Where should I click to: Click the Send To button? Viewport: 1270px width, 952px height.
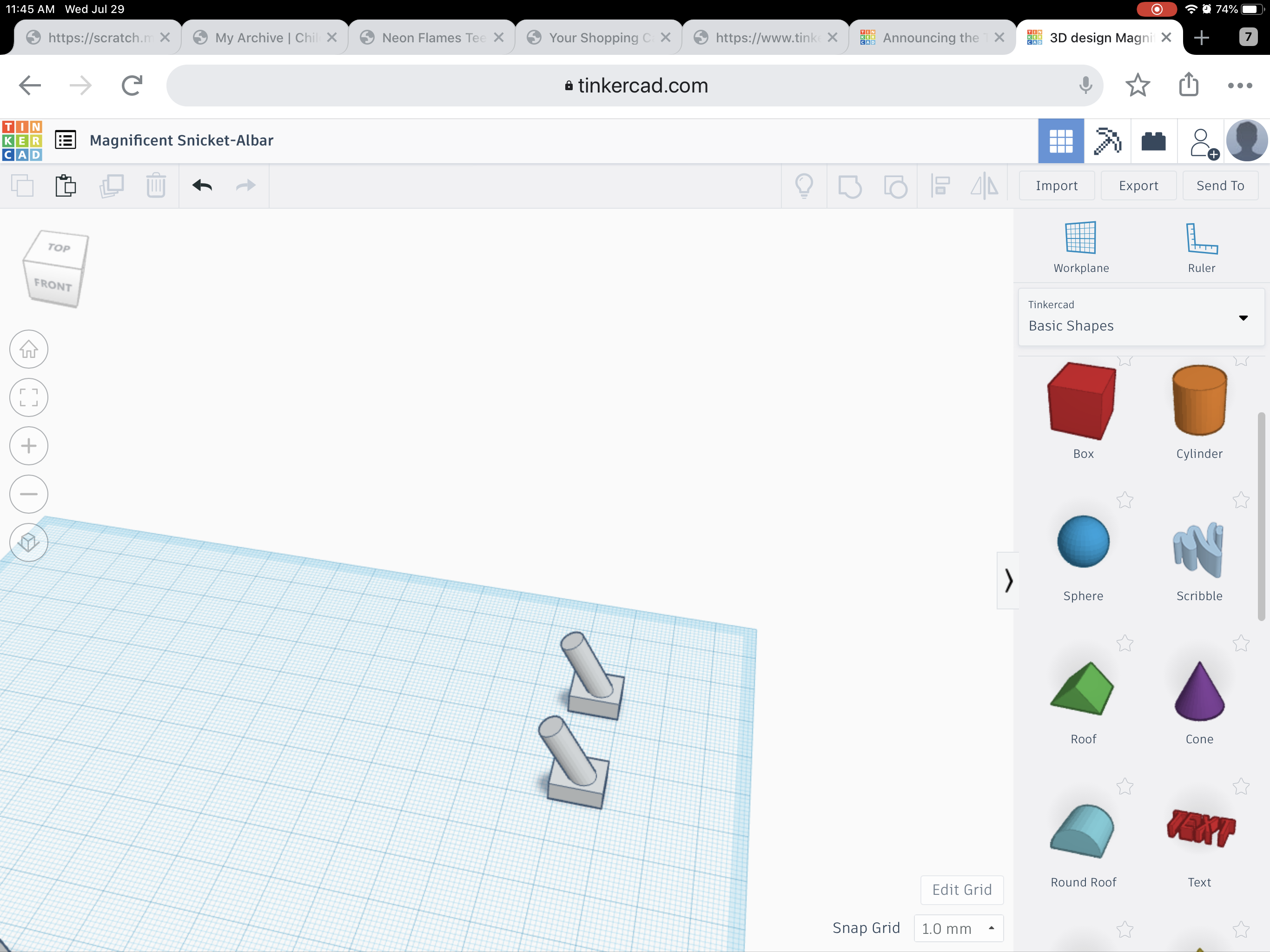click(1220, 185)
